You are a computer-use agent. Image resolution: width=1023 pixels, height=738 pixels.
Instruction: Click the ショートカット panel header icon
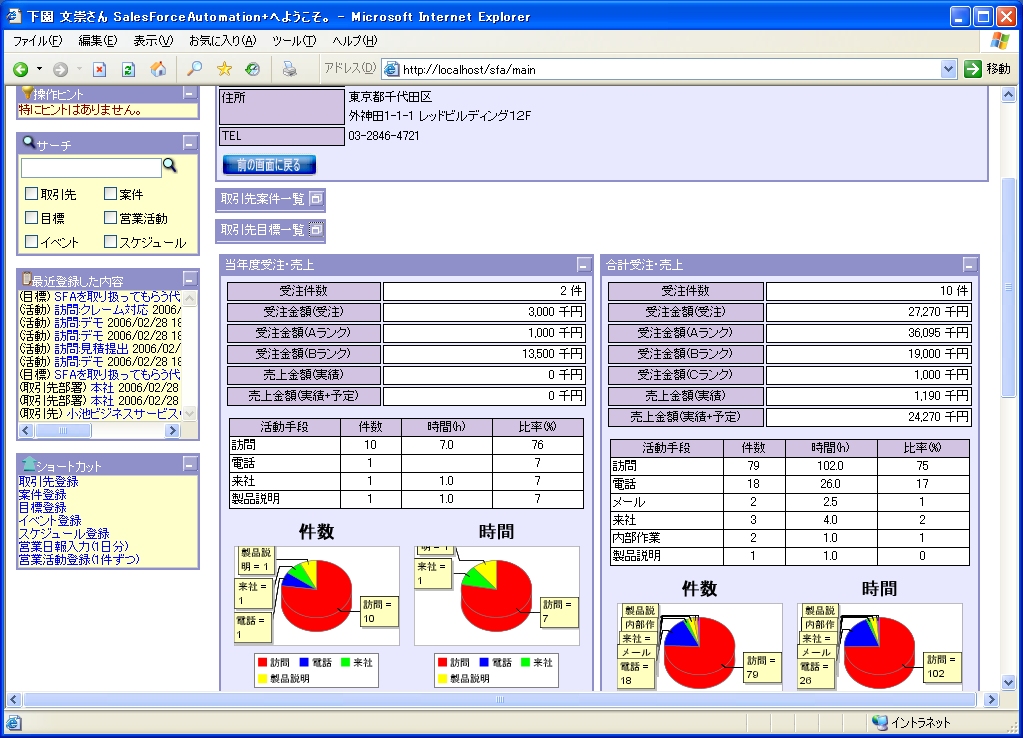(29, 464)
